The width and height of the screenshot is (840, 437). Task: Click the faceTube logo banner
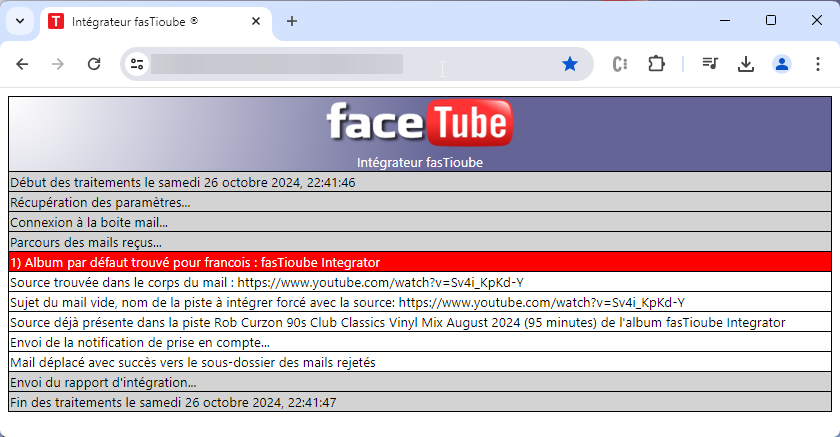click(419, 124)
